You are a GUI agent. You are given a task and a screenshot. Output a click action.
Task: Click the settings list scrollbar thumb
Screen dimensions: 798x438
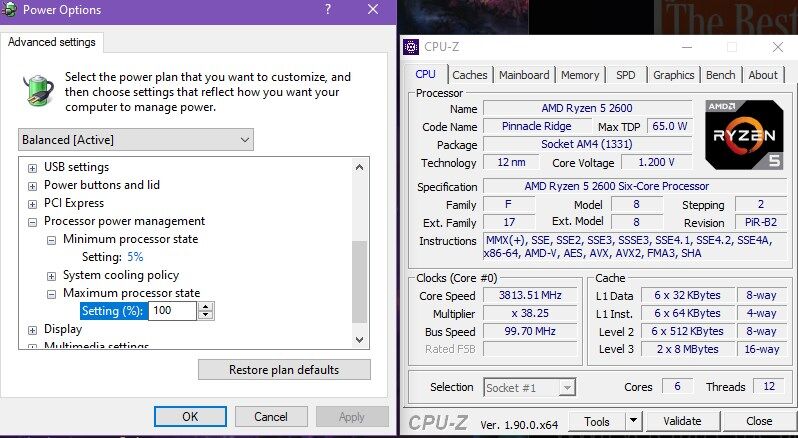[x=359, y=282]
